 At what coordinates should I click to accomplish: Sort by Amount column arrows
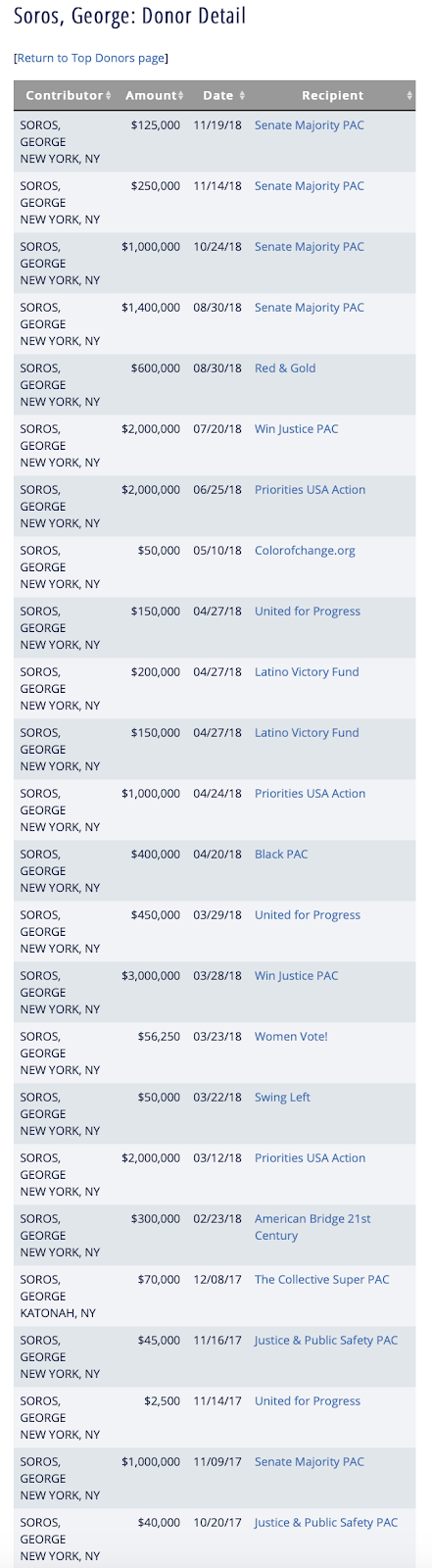(181, 95)
